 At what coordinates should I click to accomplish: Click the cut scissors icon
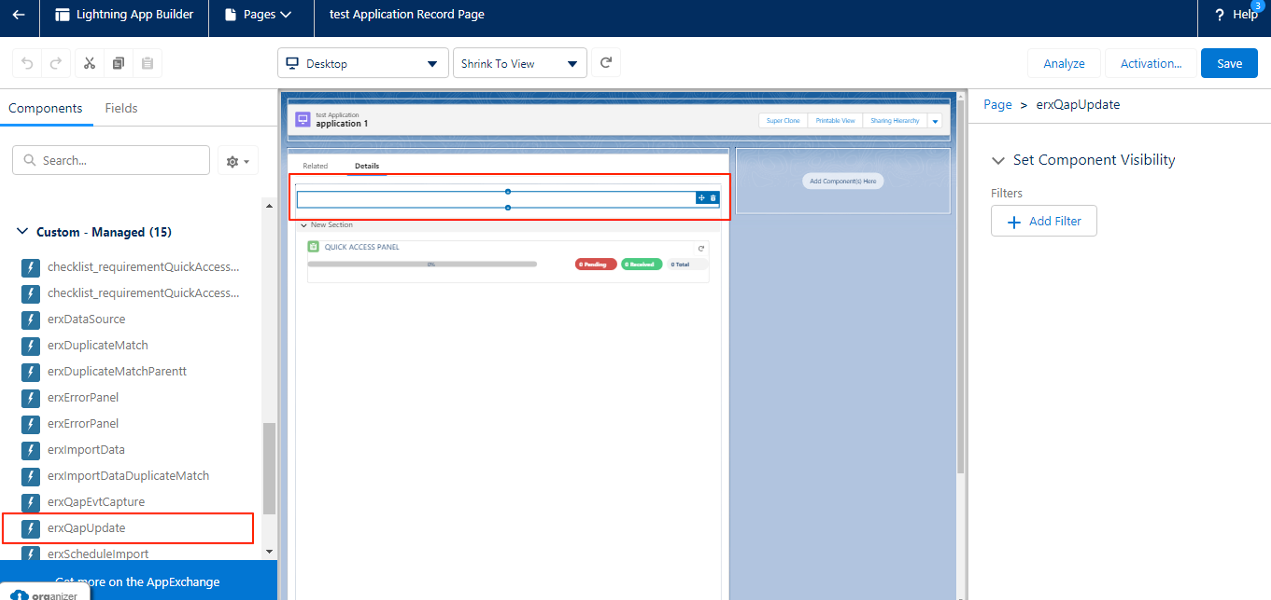[89, 63]
